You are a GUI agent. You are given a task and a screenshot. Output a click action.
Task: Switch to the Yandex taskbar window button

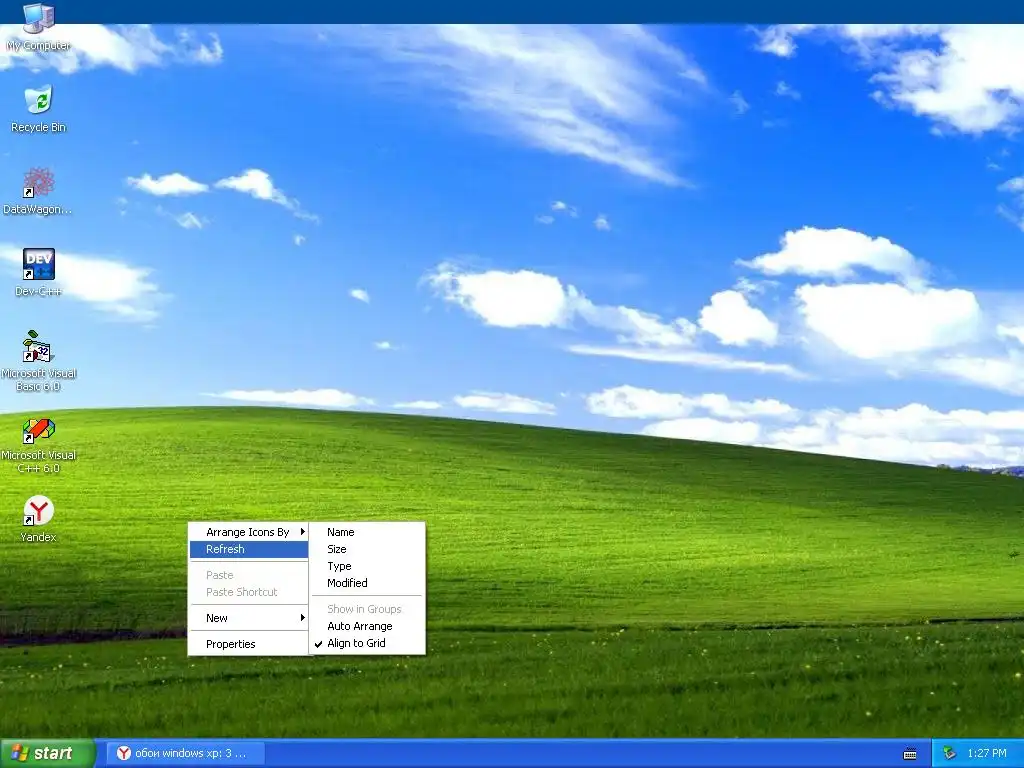coord(185,753)
